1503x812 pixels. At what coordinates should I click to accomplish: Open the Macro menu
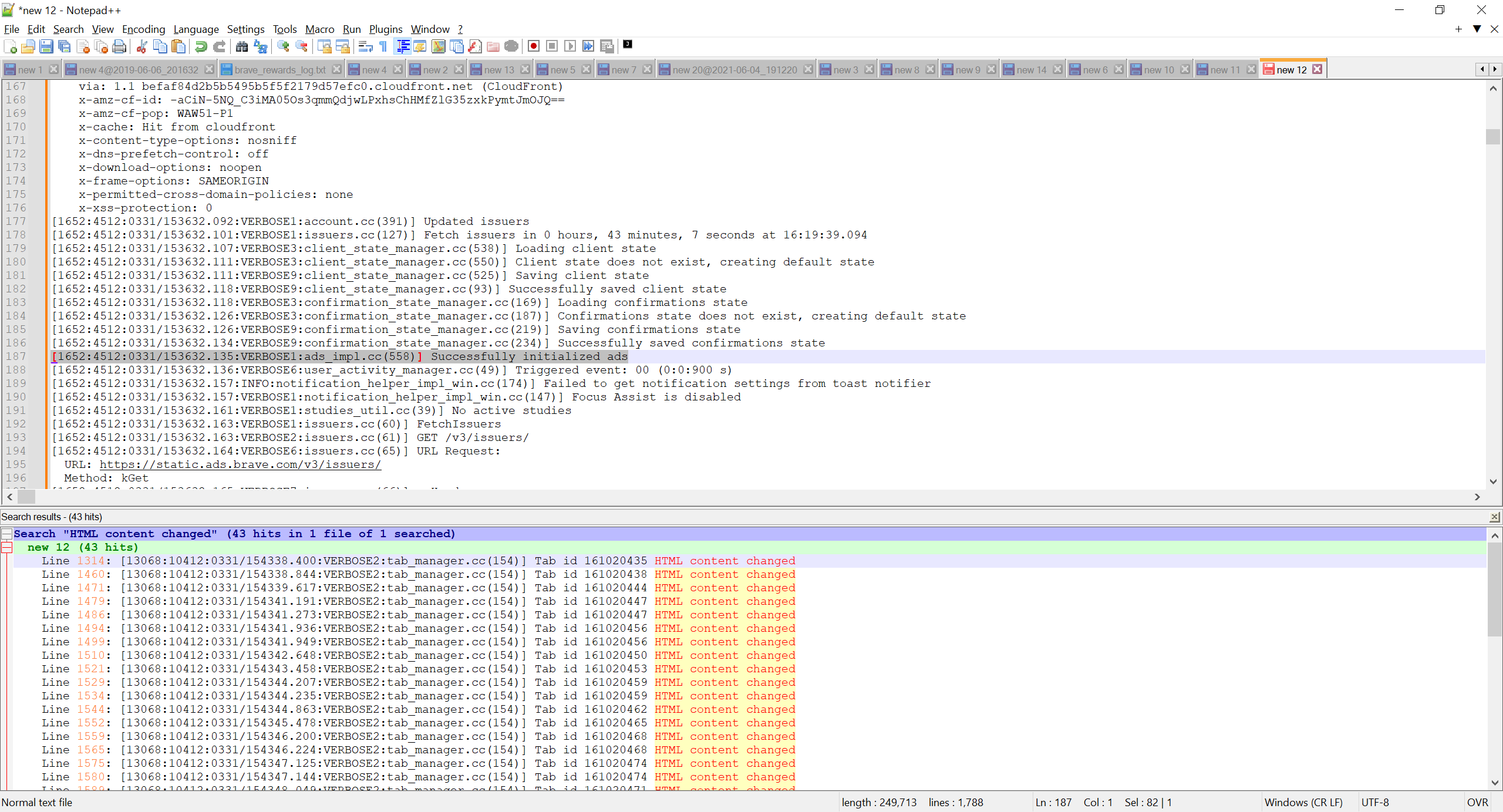tap(319, 29)
